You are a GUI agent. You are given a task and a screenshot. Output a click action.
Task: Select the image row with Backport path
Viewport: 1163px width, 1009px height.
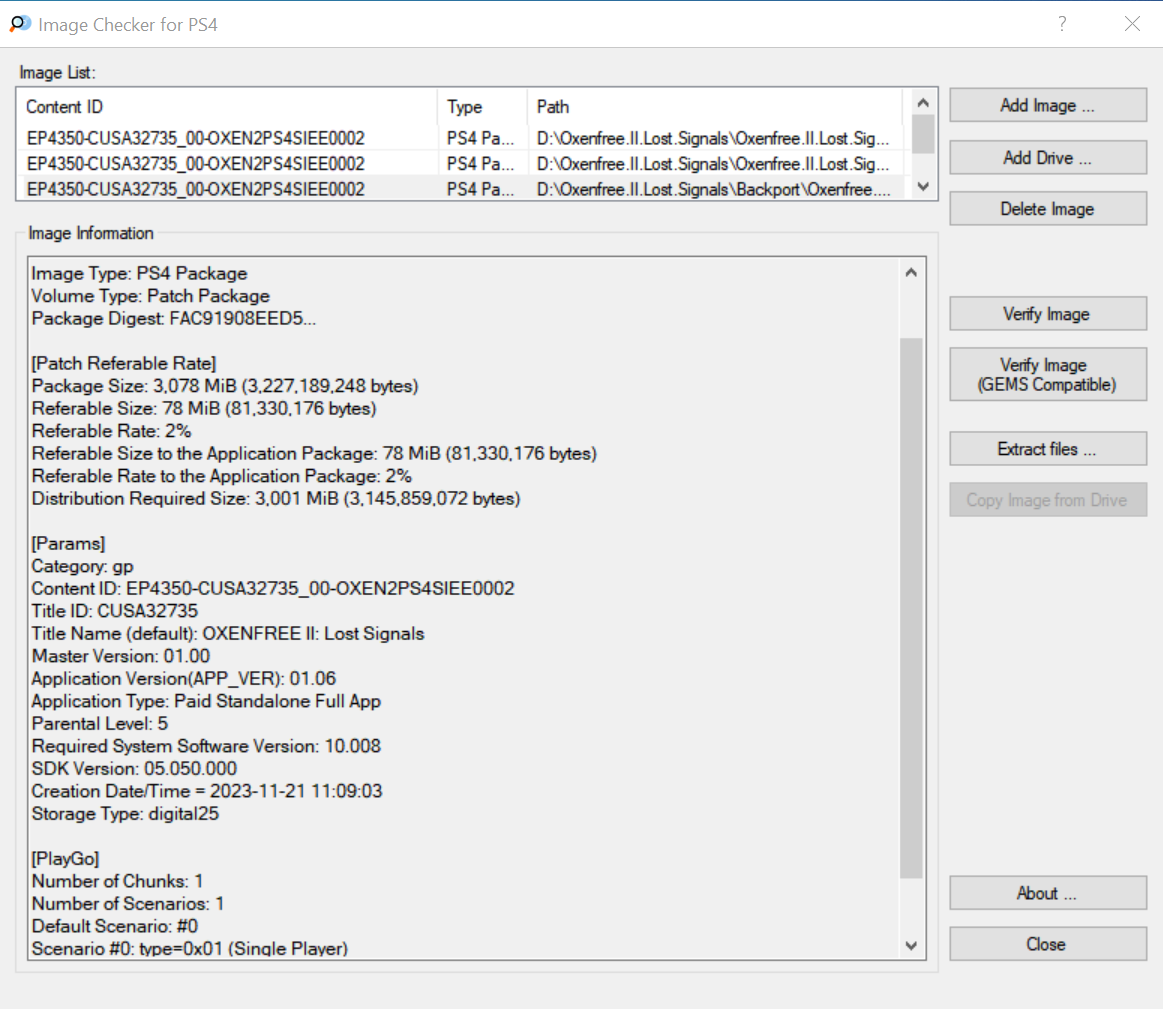point(460,189)
